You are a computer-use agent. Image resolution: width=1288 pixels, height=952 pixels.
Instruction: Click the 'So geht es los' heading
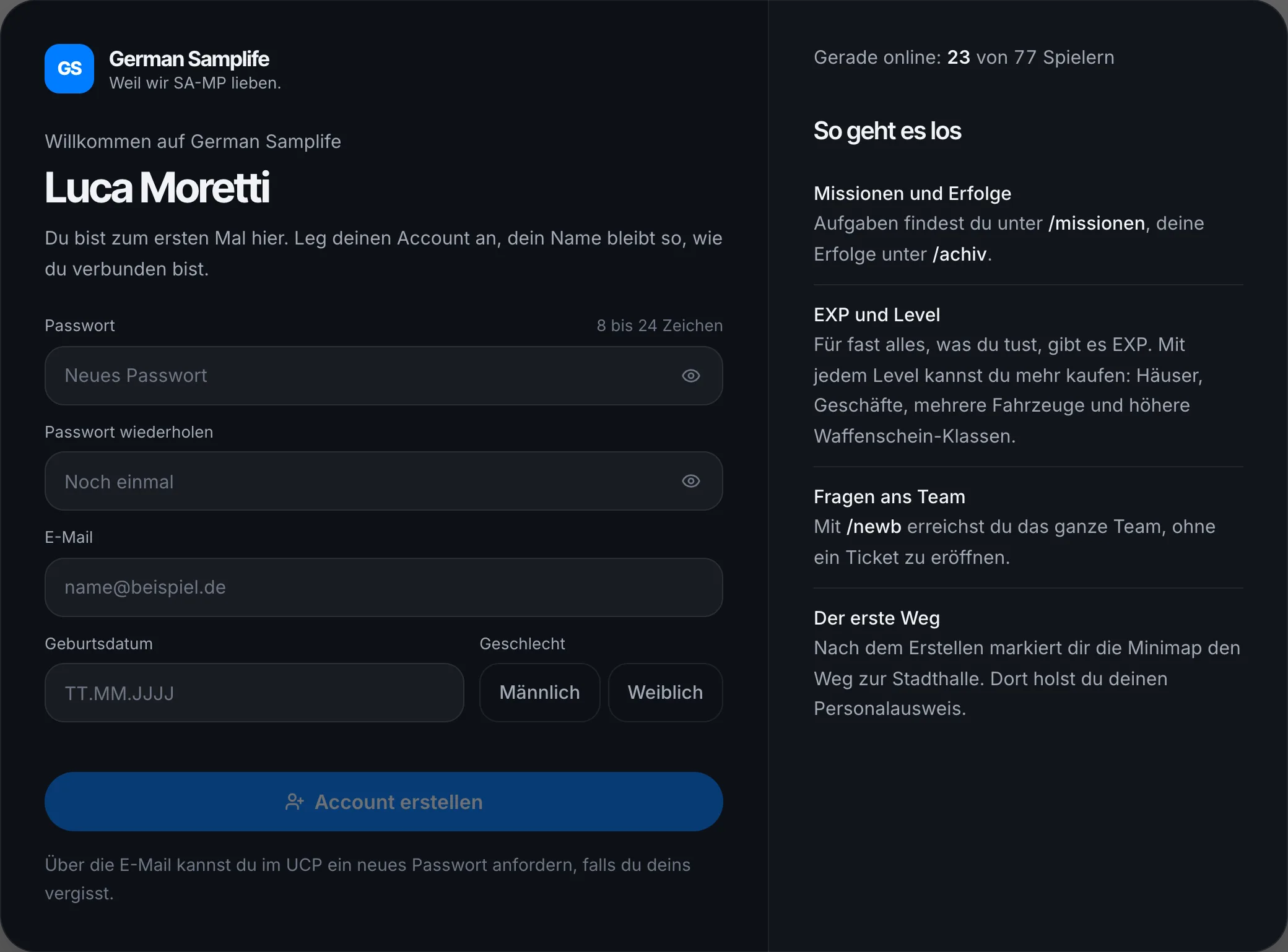point(887,131)
